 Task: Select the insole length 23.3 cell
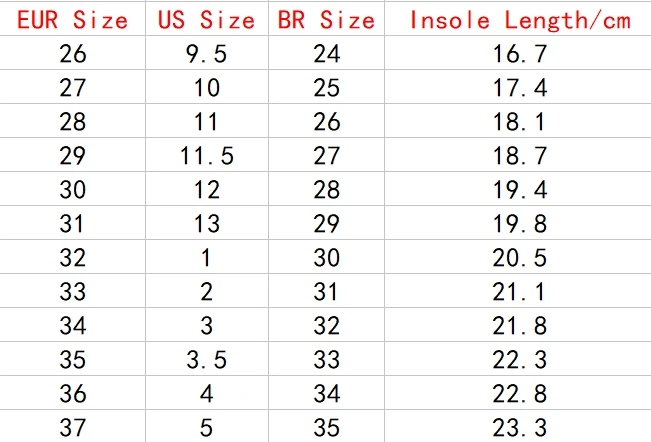click(x=518, y=427)
